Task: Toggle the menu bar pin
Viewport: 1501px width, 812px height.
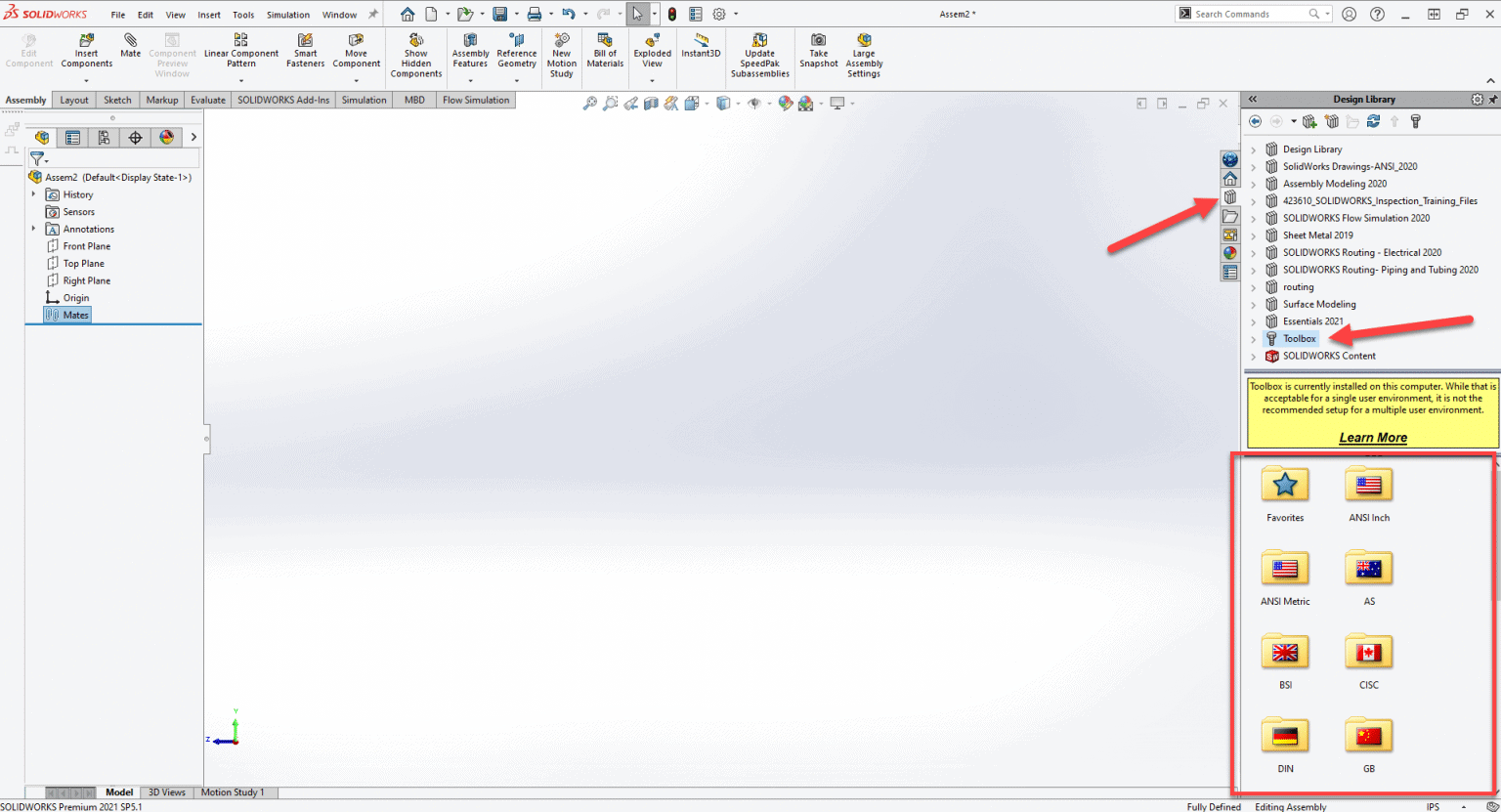Action: [372, 15]
